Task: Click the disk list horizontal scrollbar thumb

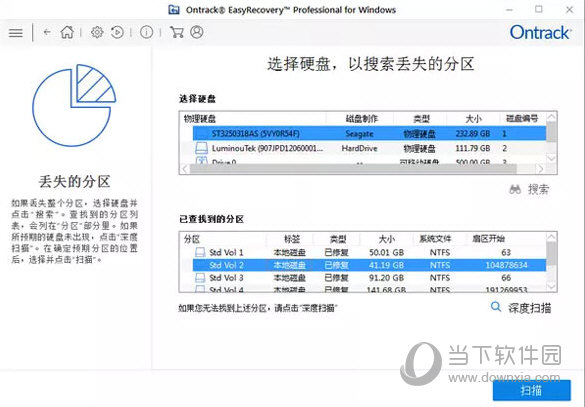Action: pos(353,169)
